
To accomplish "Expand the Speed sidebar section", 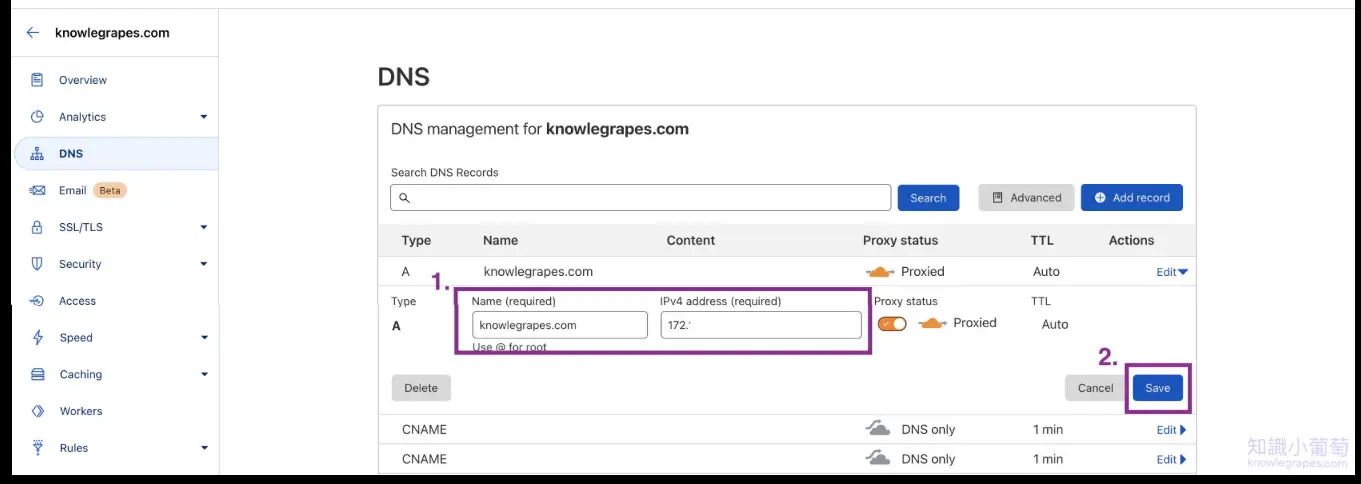I will [x=204, y=338].
